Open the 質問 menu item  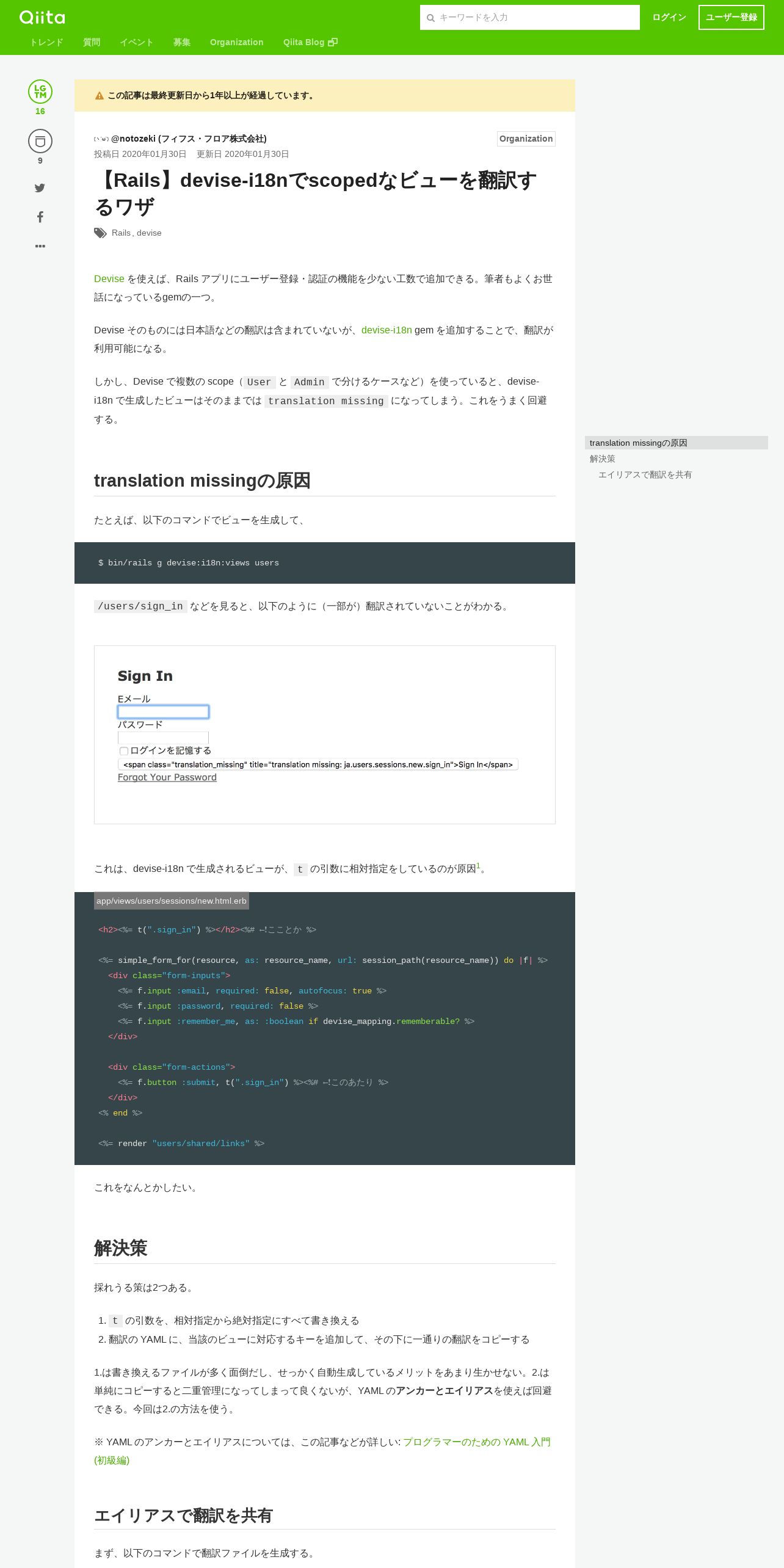coord(92,42)
